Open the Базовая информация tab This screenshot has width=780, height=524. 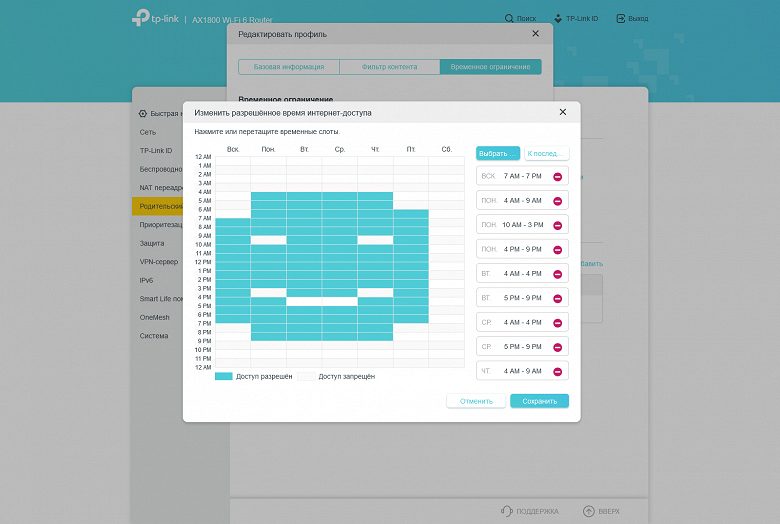pyautogui.click(x=289, y=67)
